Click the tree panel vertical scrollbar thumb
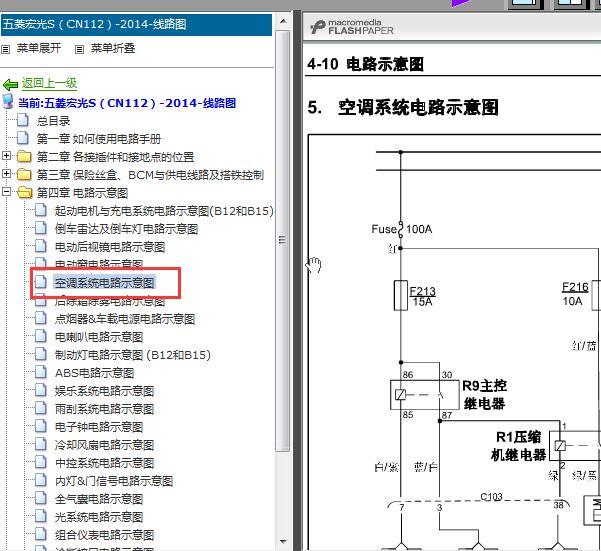The height and width of the screenshot is (551, 601). coord(283,241)
